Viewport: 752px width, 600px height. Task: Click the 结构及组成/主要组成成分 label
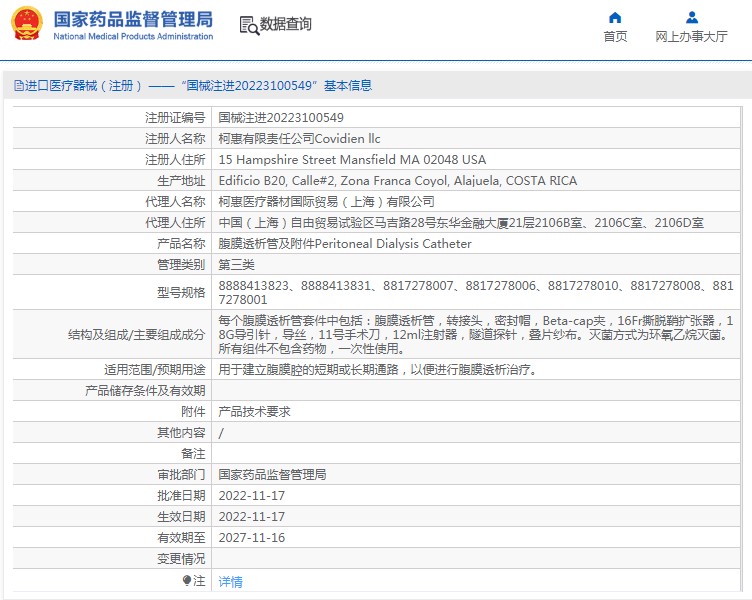click(x=137, y=334)
